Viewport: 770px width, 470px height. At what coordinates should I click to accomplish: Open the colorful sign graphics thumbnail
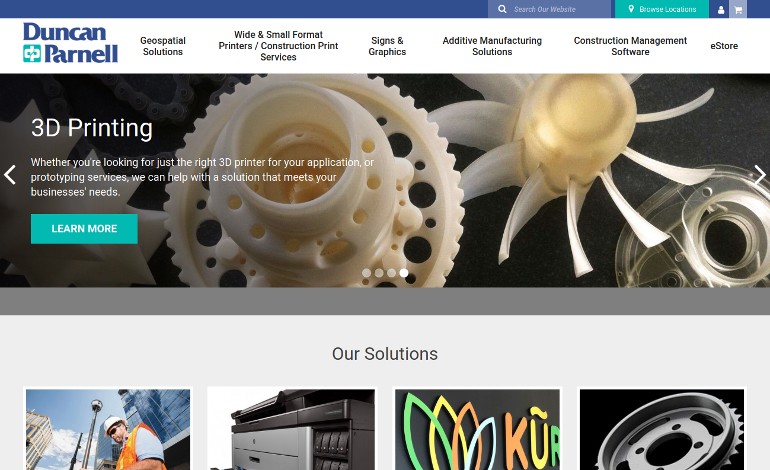coord(477,429)
